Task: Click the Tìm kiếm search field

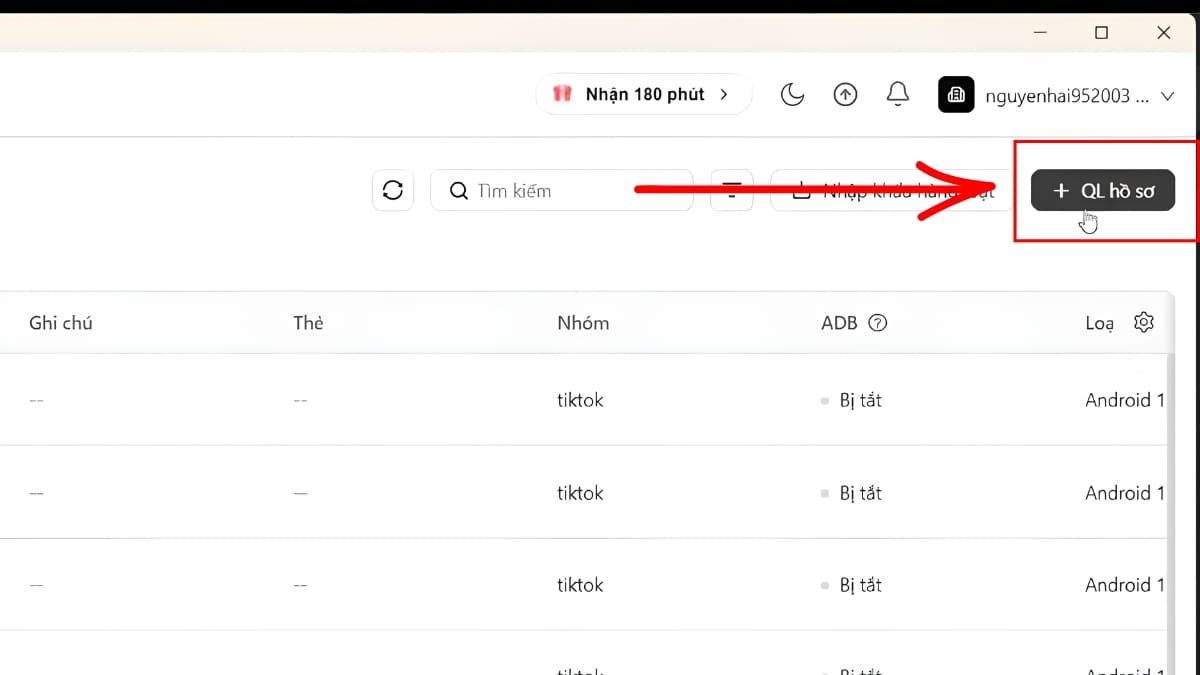Action: [x=562, y=190]
